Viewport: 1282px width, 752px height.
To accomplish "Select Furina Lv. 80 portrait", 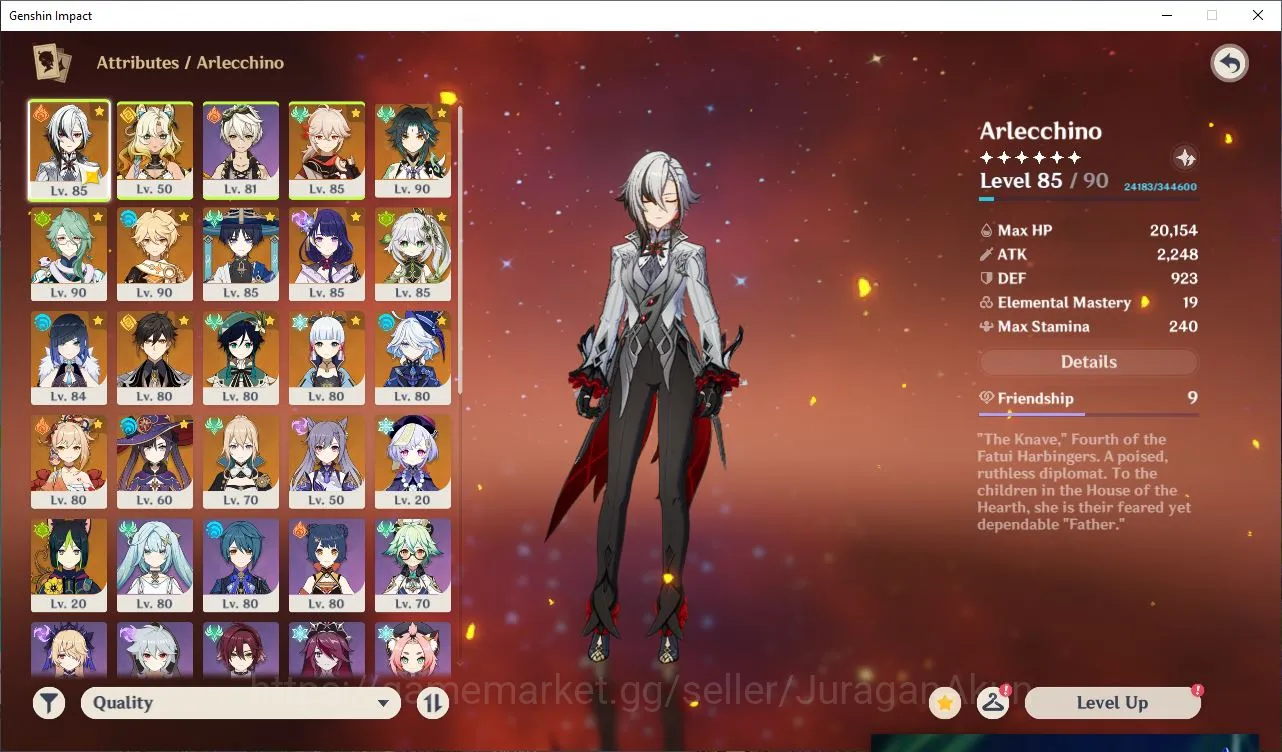I will (413, 358).
